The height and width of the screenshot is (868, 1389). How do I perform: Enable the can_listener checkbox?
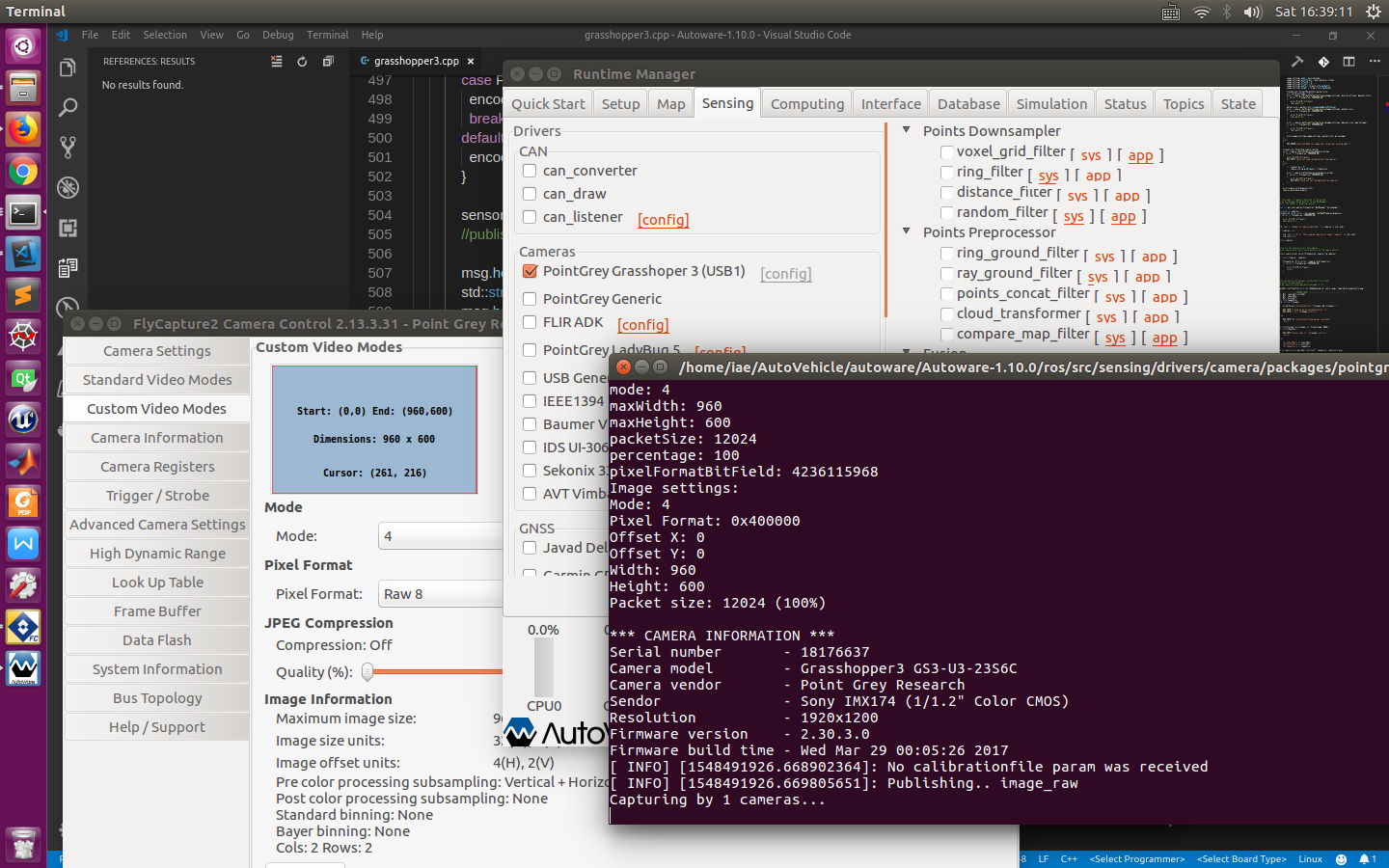tap(528, 217)
